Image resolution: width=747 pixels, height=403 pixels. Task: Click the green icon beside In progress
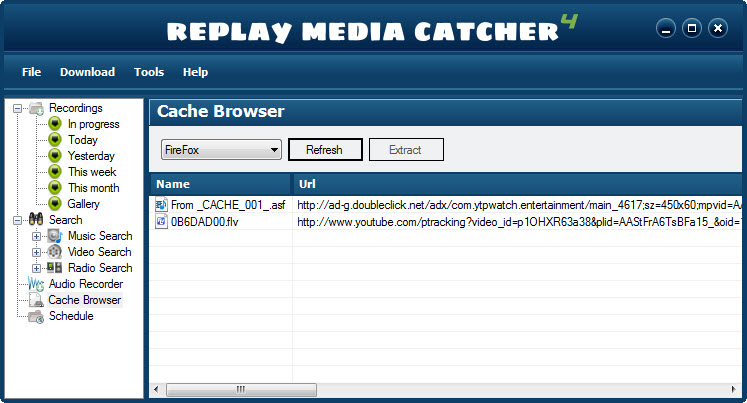[55, 124]
